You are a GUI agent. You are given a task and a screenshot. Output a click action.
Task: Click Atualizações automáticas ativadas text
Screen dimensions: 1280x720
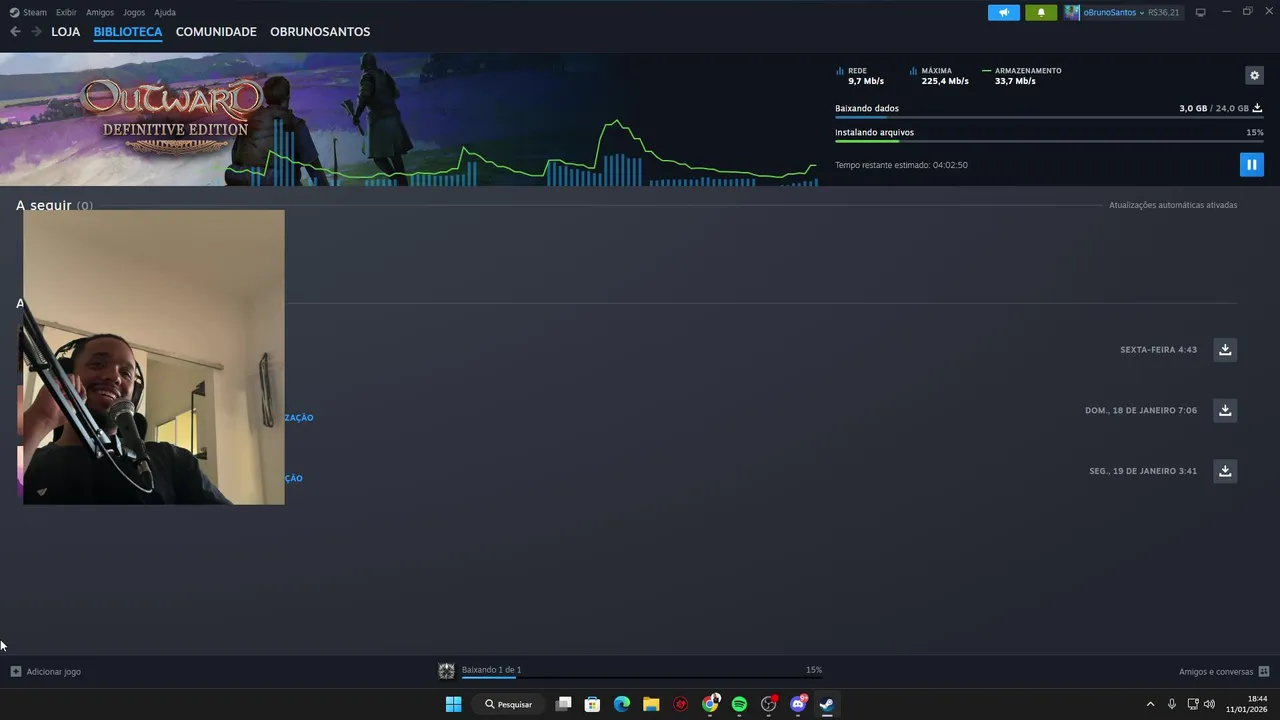coord(1173,205)
